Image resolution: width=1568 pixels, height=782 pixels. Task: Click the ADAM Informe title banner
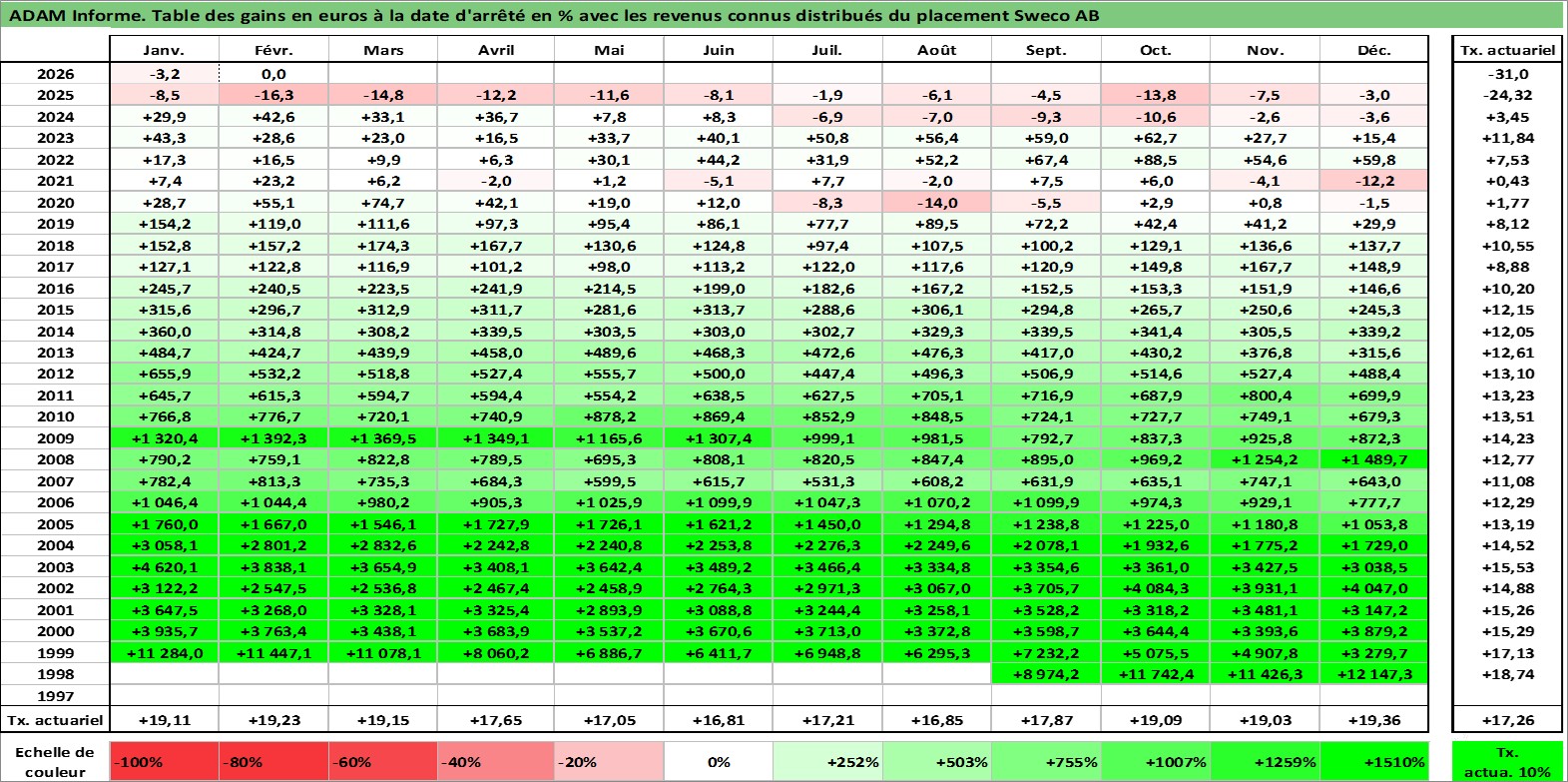coord(783,16)
